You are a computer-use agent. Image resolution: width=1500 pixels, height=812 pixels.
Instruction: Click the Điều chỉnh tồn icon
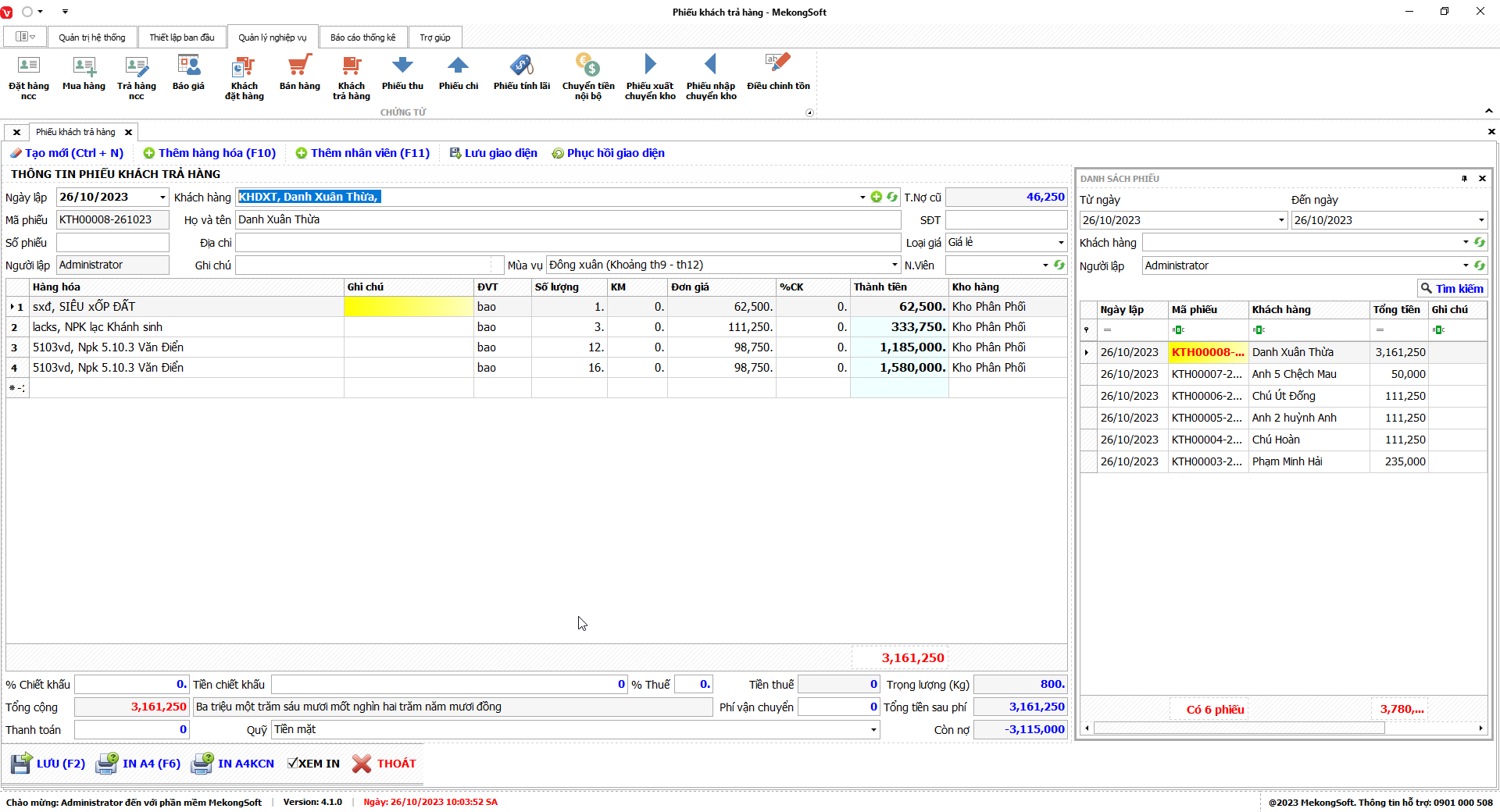click(x=777, y=64)
